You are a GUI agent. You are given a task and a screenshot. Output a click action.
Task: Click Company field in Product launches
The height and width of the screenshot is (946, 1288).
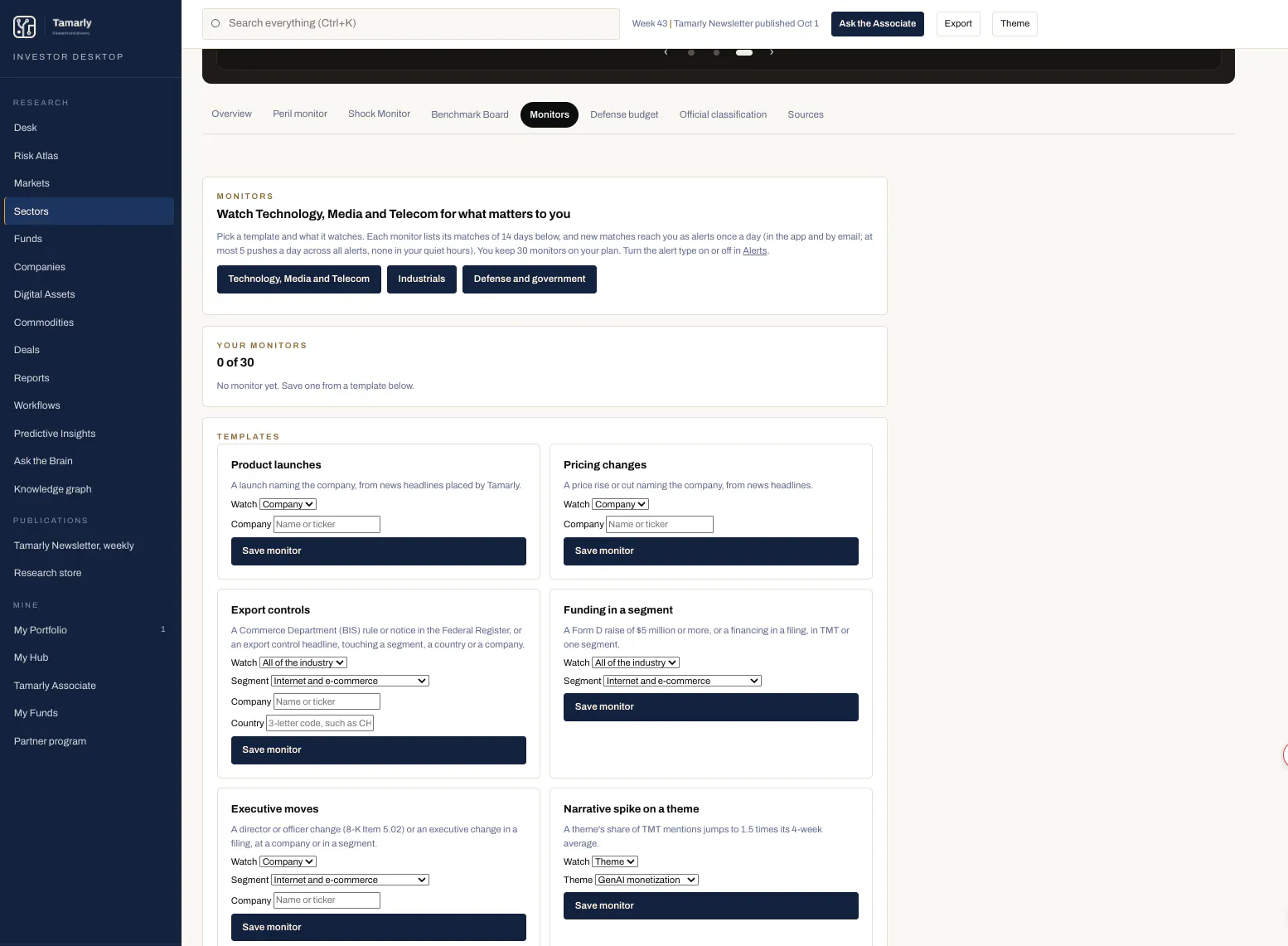327,524
